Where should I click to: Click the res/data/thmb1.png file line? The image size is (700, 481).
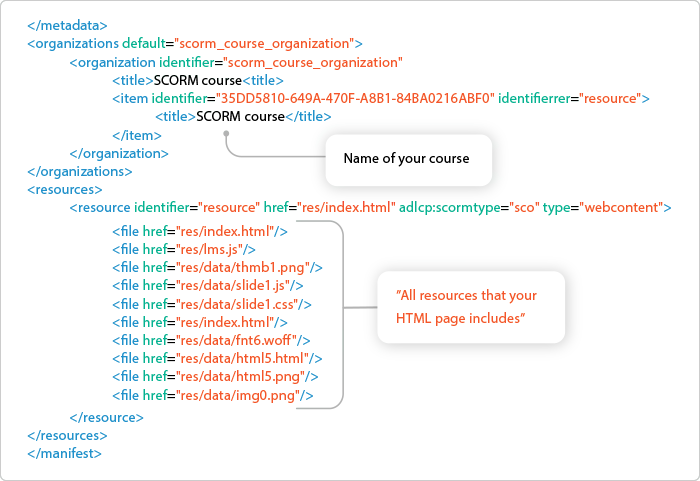click(217, 268)
